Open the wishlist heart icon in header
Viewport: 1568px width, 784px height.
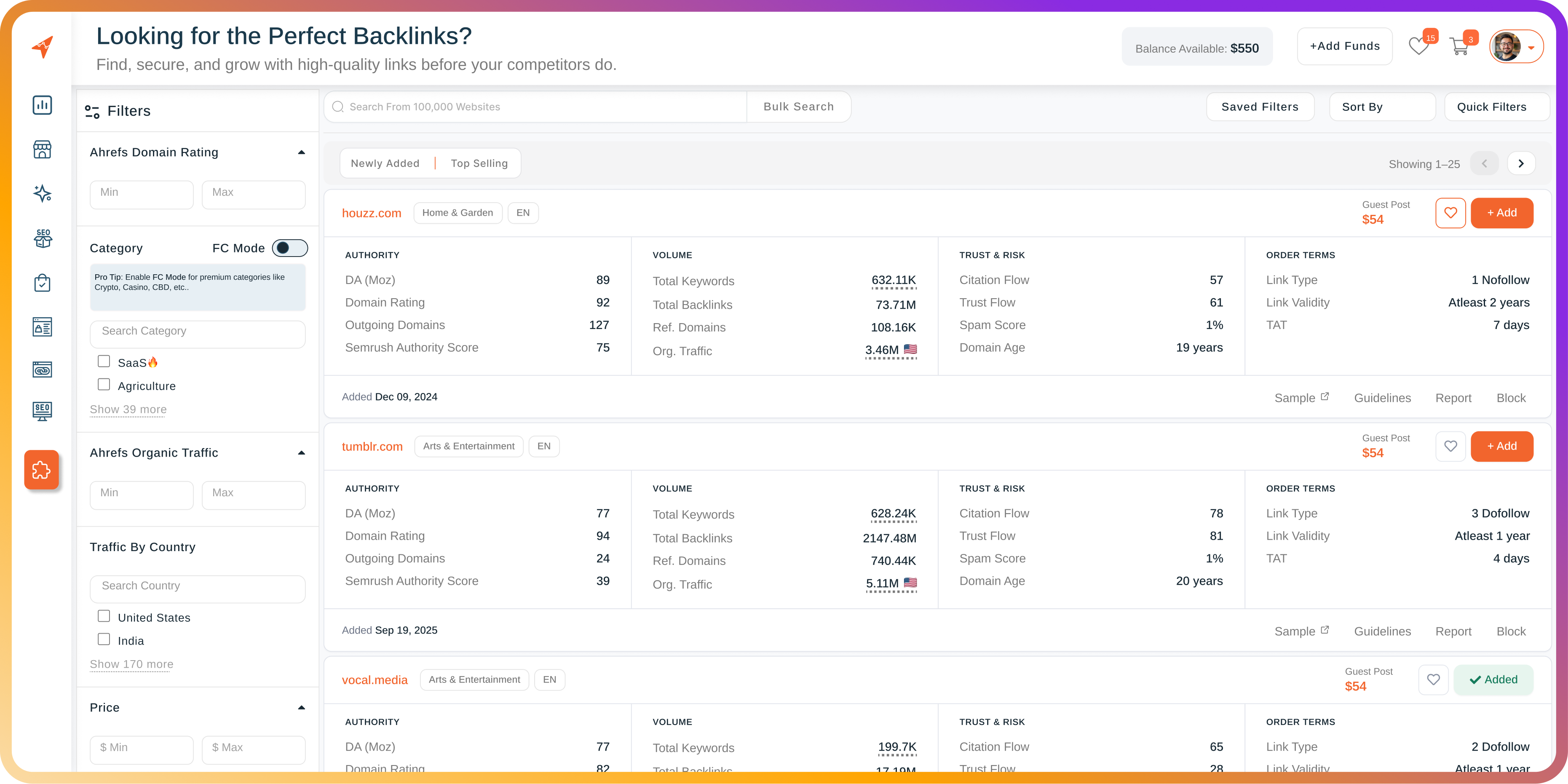[x=1419, y=46]
